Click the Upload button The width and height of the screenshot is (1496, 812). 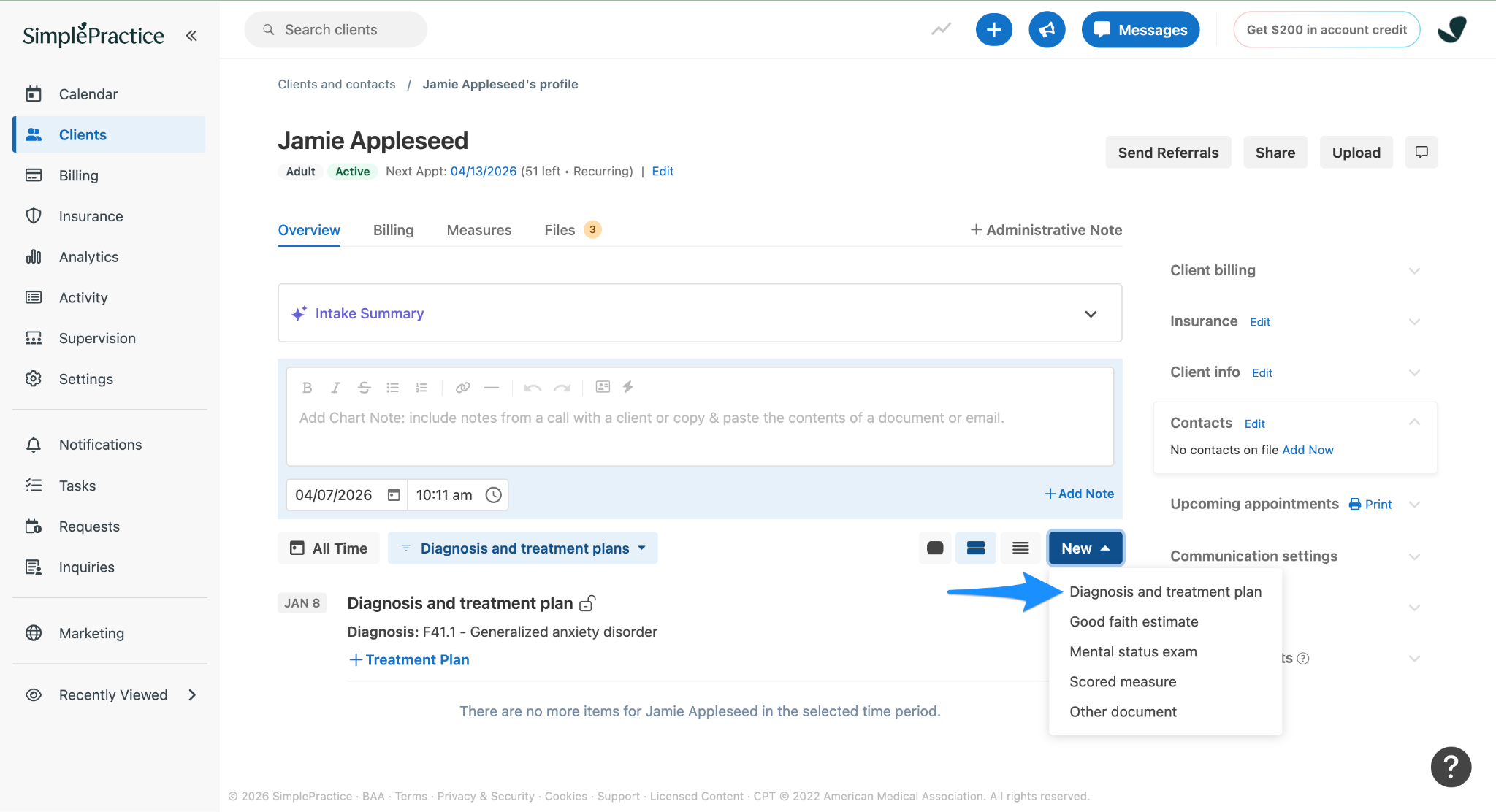[1356, 152]
